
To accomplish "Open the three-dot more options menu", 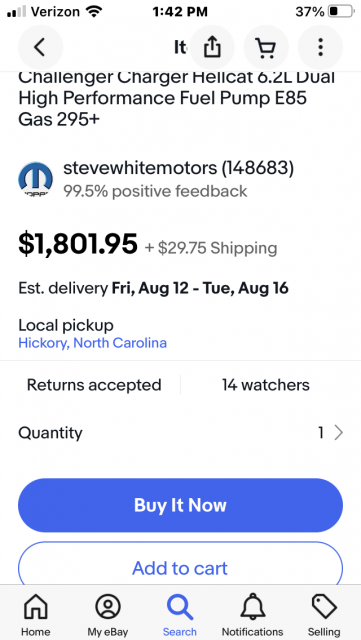I will [x=321, y=47].
